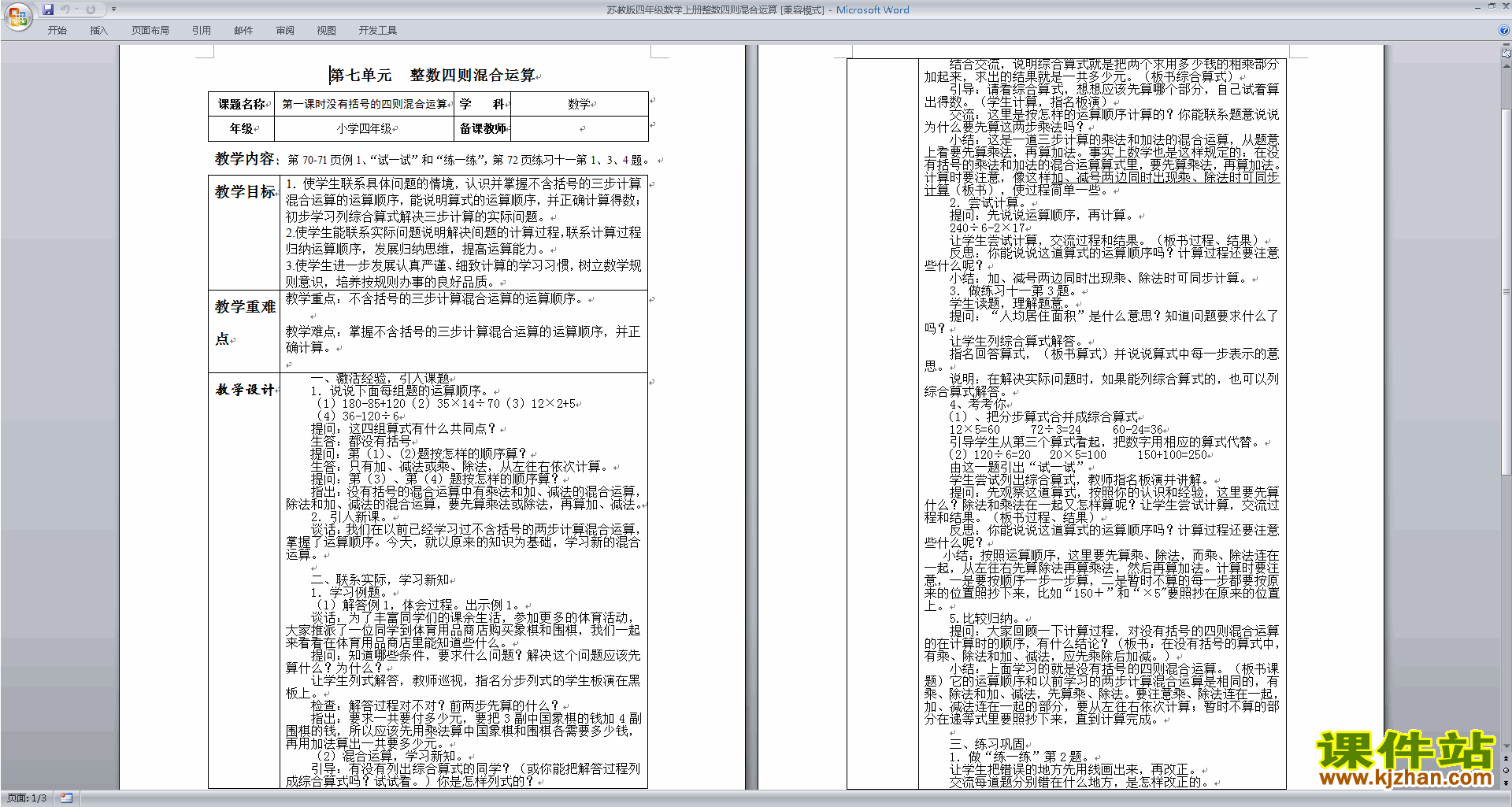
Task: Click the macro recording status icon
Action: (67, 798)
